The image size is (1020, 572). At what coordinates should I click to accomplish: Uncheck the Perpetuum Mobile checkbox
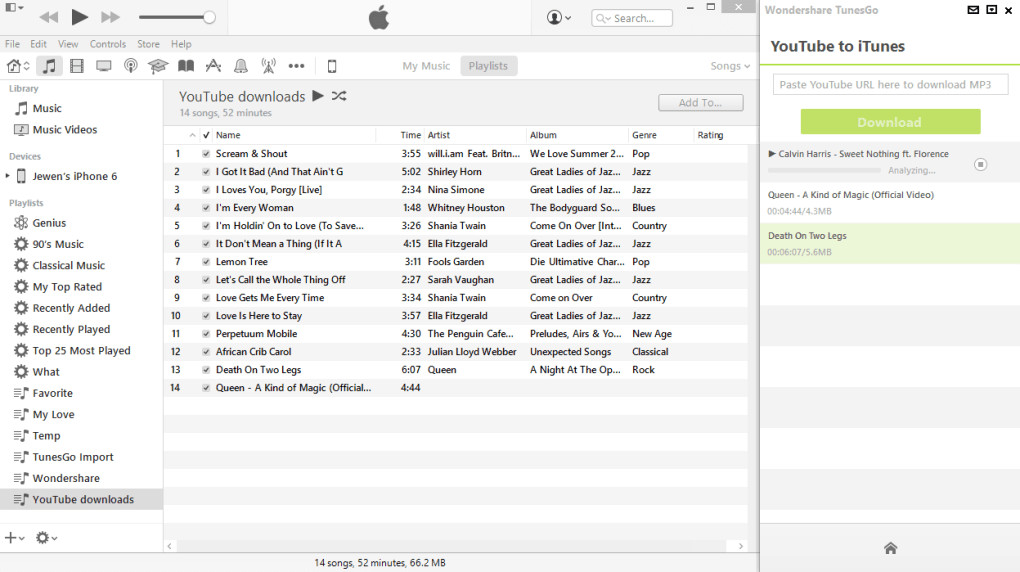point(206,334)
